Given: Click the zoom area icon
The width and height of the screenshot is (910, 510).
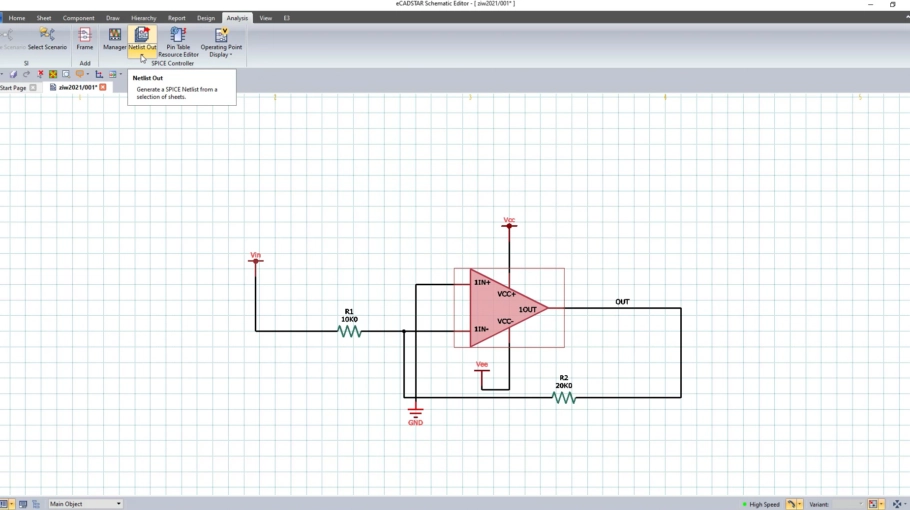Looking at the screenshot, I should (66, 74).
